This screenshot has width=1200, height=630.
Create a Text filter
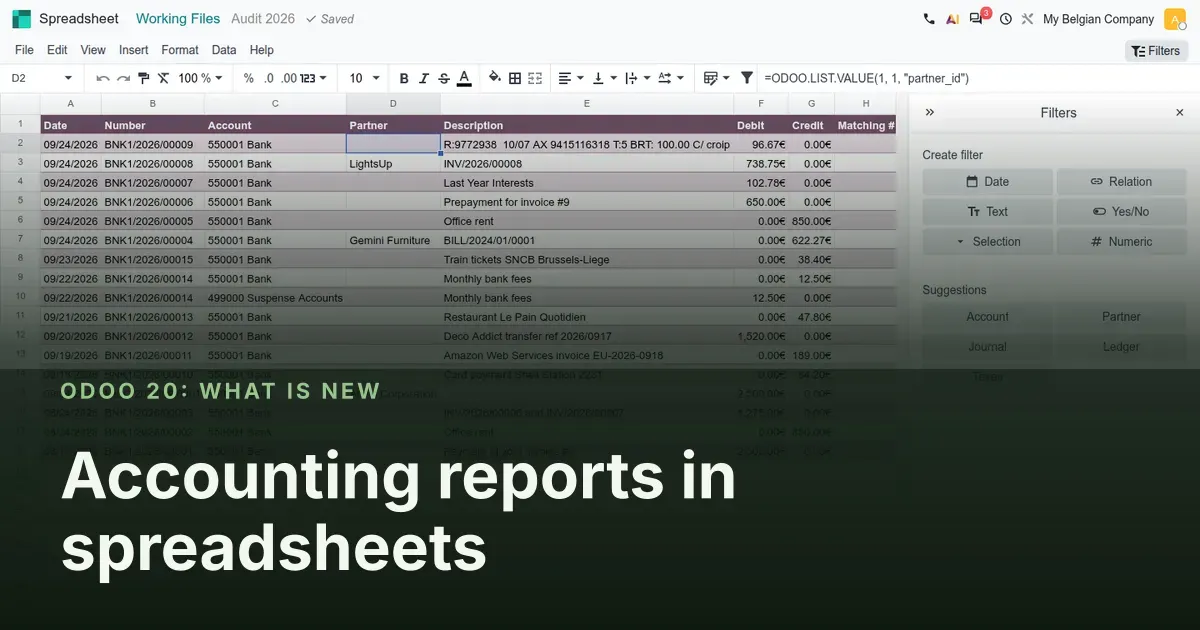[987, 212]
